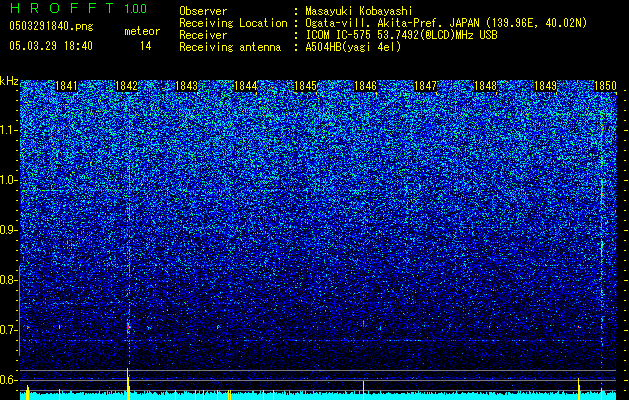
Task: Click the 1844 time marker
Action: [246, 86]
